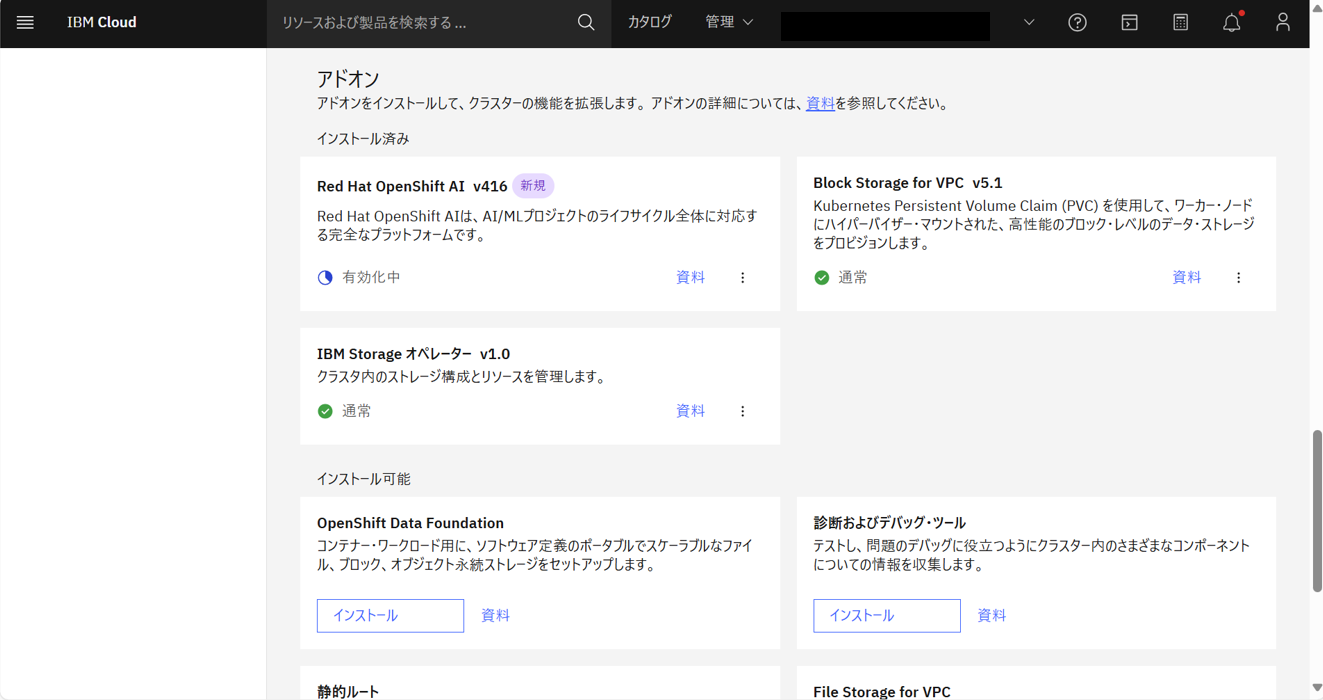
Task: Click the File Storage for VPC card title
Action: click(882, 691)
